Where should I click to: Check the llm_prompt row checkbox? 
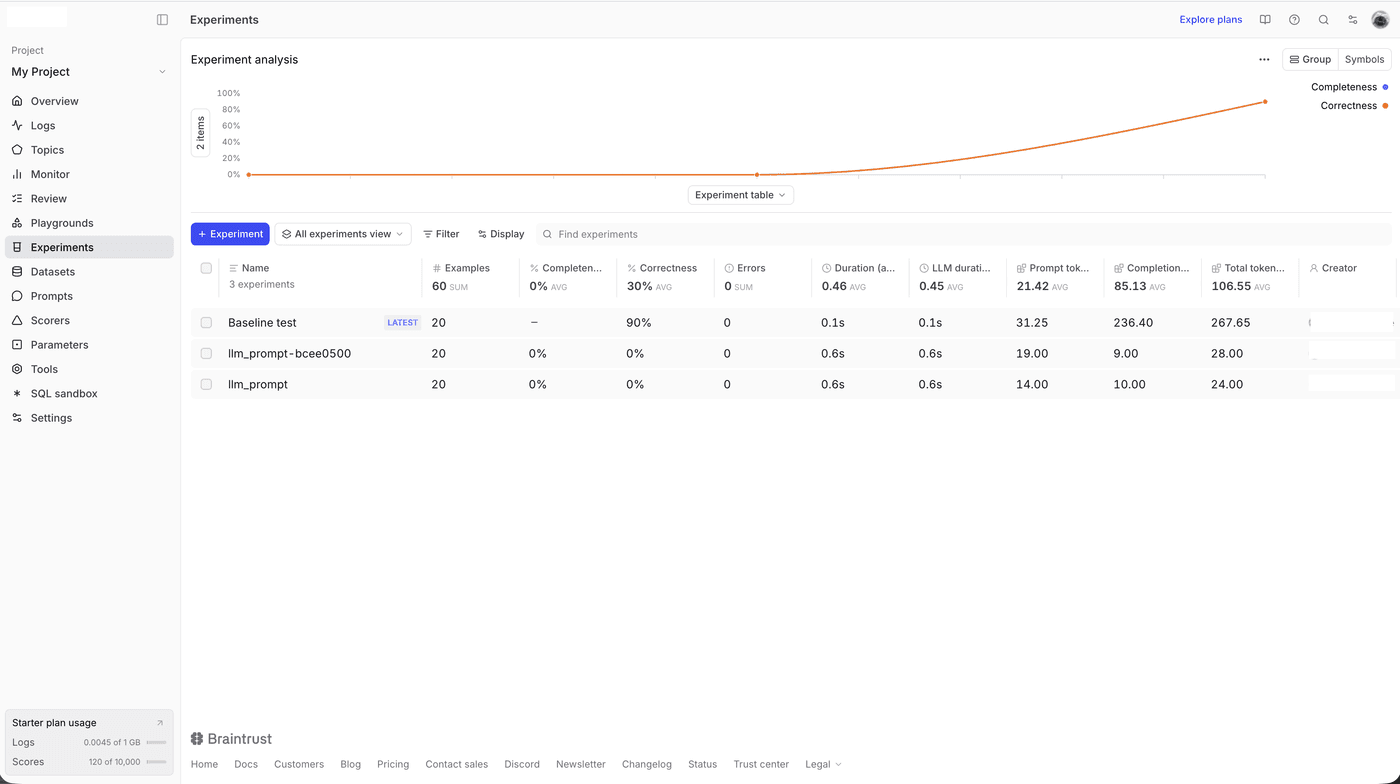coord(206,384)
